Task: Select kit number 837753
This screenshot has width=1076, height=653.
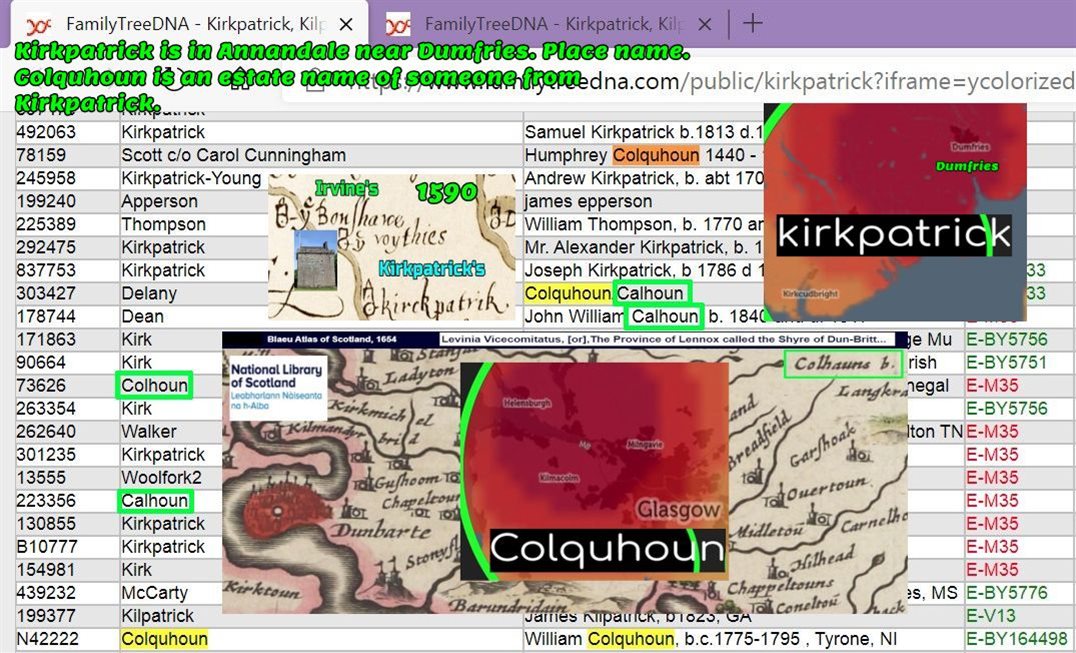Action: tap(46, 270)
